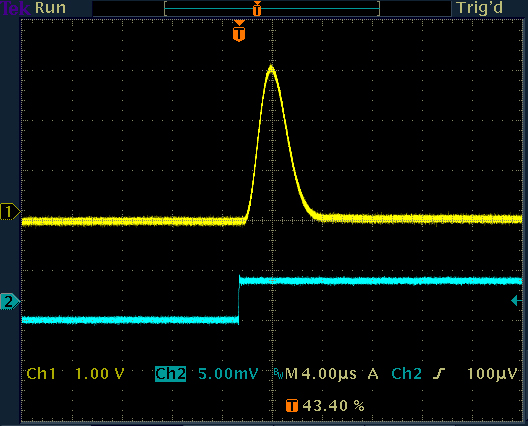The image size is (528, 426).
Task: Click the Tek logo
Action: click(x=15, y=8)
